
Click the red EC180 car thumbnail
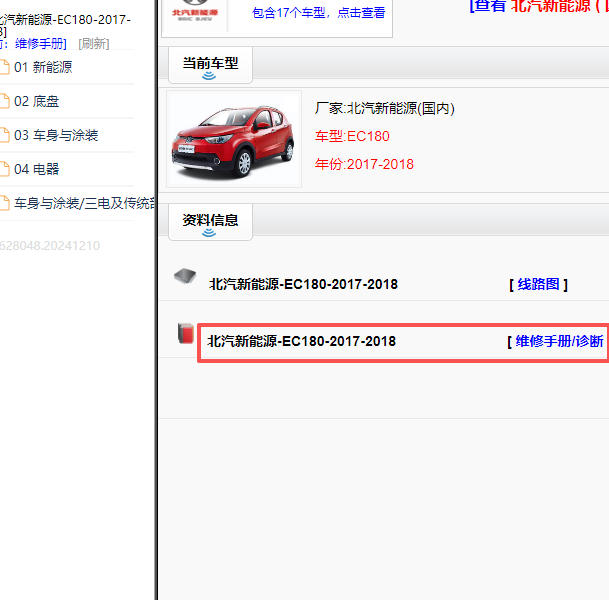pos(233,139)
